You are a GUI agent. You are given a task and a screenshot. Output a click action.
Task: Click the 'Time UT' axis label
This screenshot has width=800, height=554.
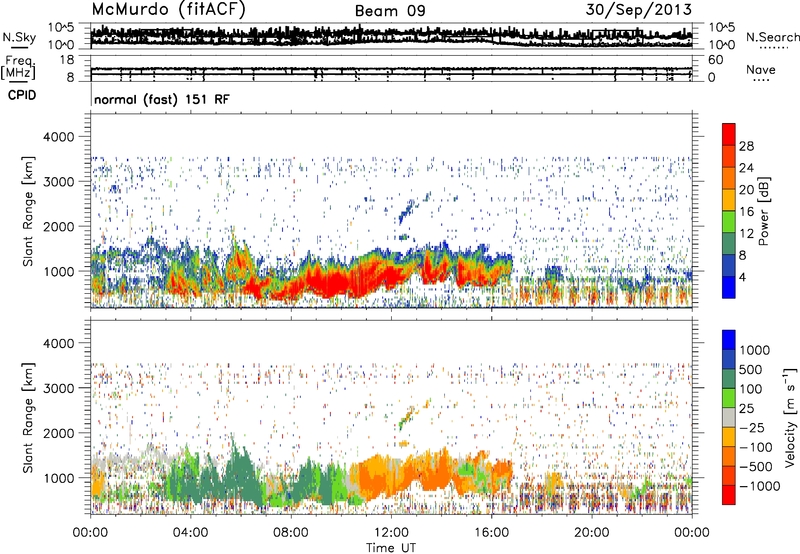pyautogui.click(x=391, y=547)
